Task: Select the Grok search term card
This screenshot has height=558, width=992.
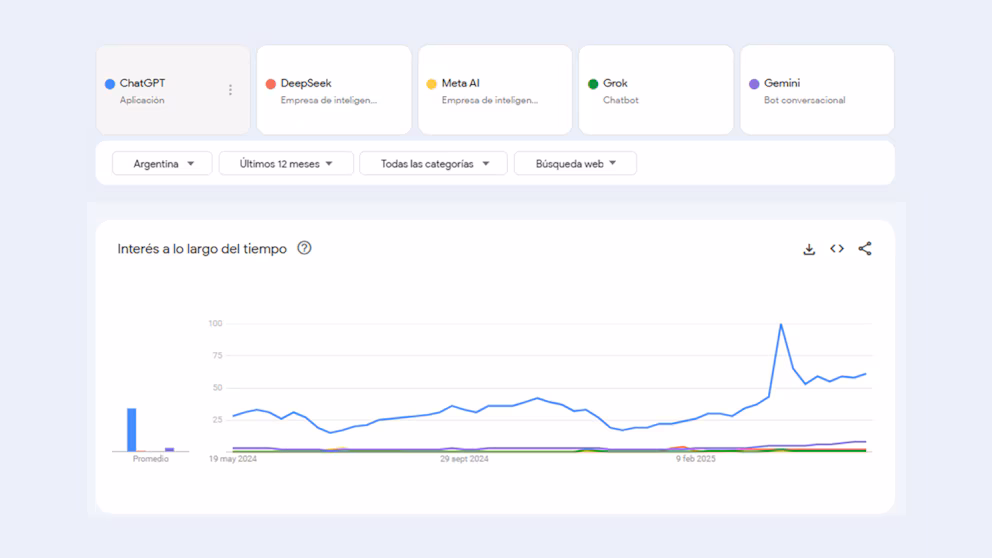Action: pyautogui.click(x=656, y=90)
